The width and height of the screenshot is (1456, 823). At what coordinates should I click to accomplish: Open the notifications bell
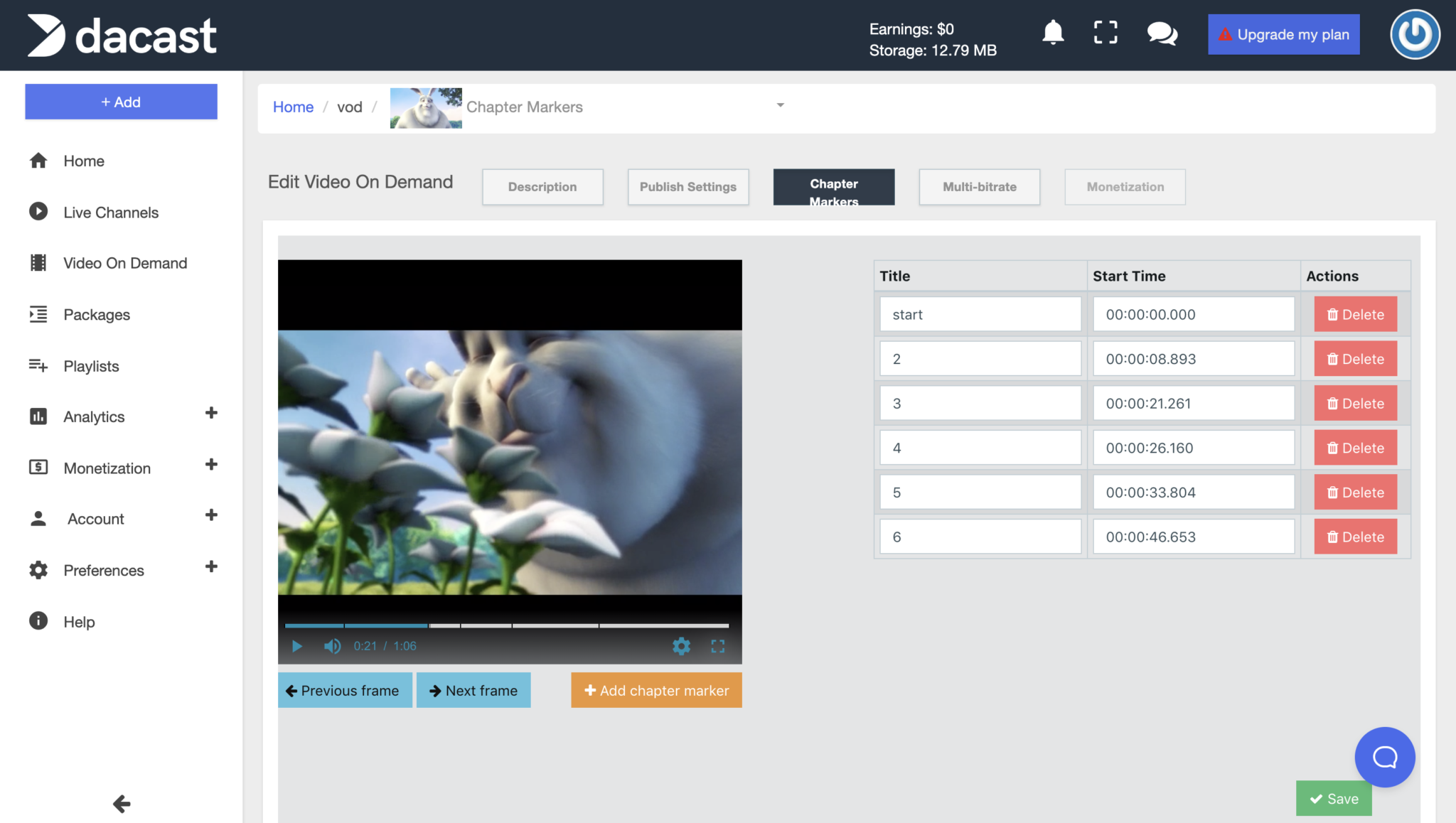[1053, 32]
